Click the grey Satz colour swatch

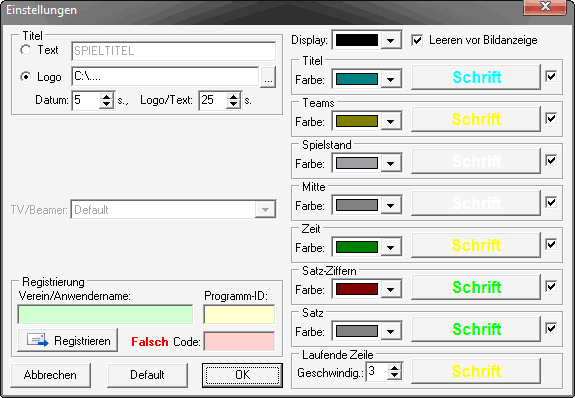(357, 331)
